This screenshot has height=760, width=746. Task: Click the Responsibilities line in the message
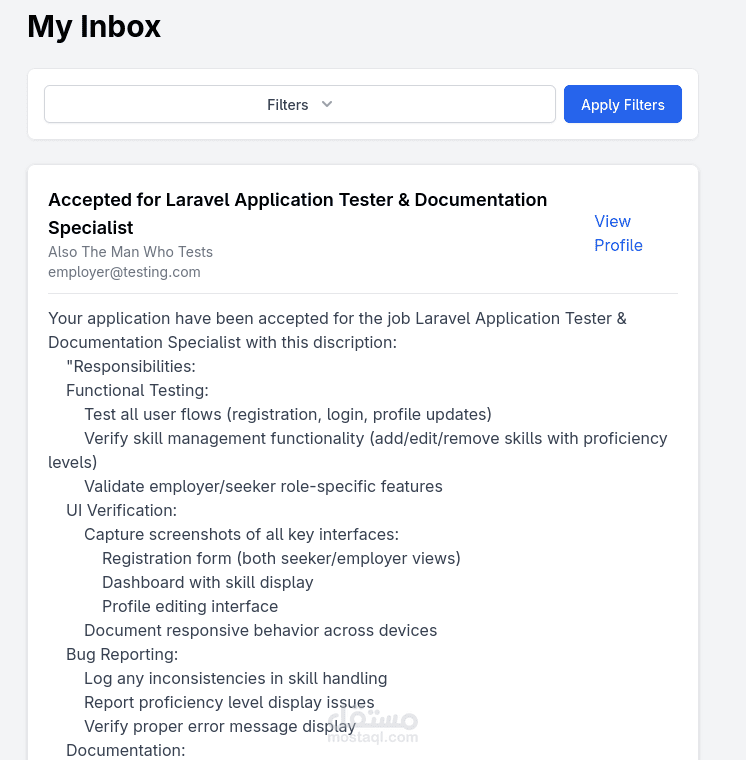131,366
